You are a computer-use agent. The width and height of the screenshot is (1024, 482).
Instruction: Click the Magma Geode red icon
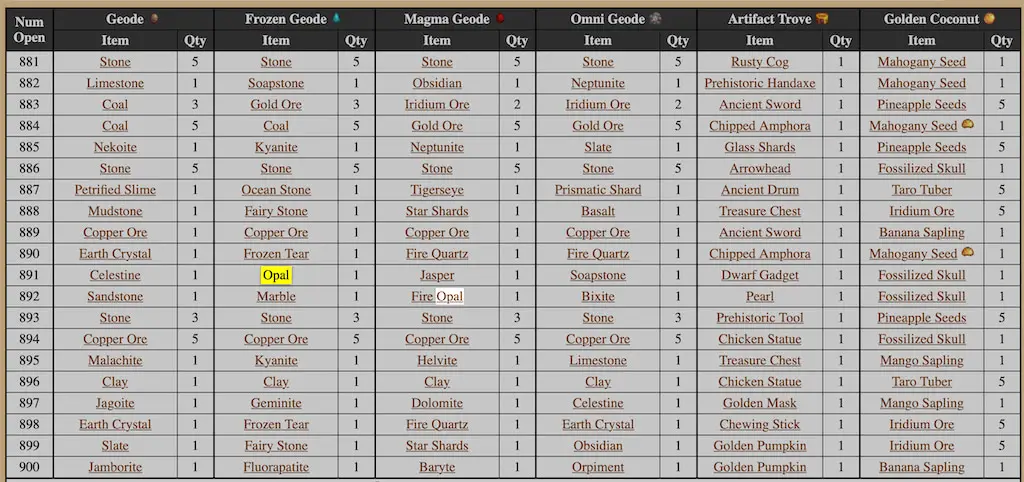click(x=500, y=19)
